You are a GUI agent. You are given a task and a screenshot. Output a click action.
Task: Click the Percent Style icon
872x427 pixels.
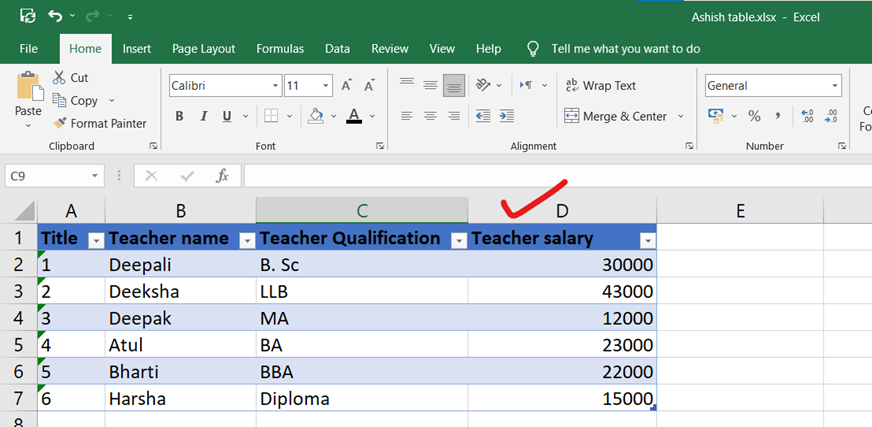click(x=754, y=116)
